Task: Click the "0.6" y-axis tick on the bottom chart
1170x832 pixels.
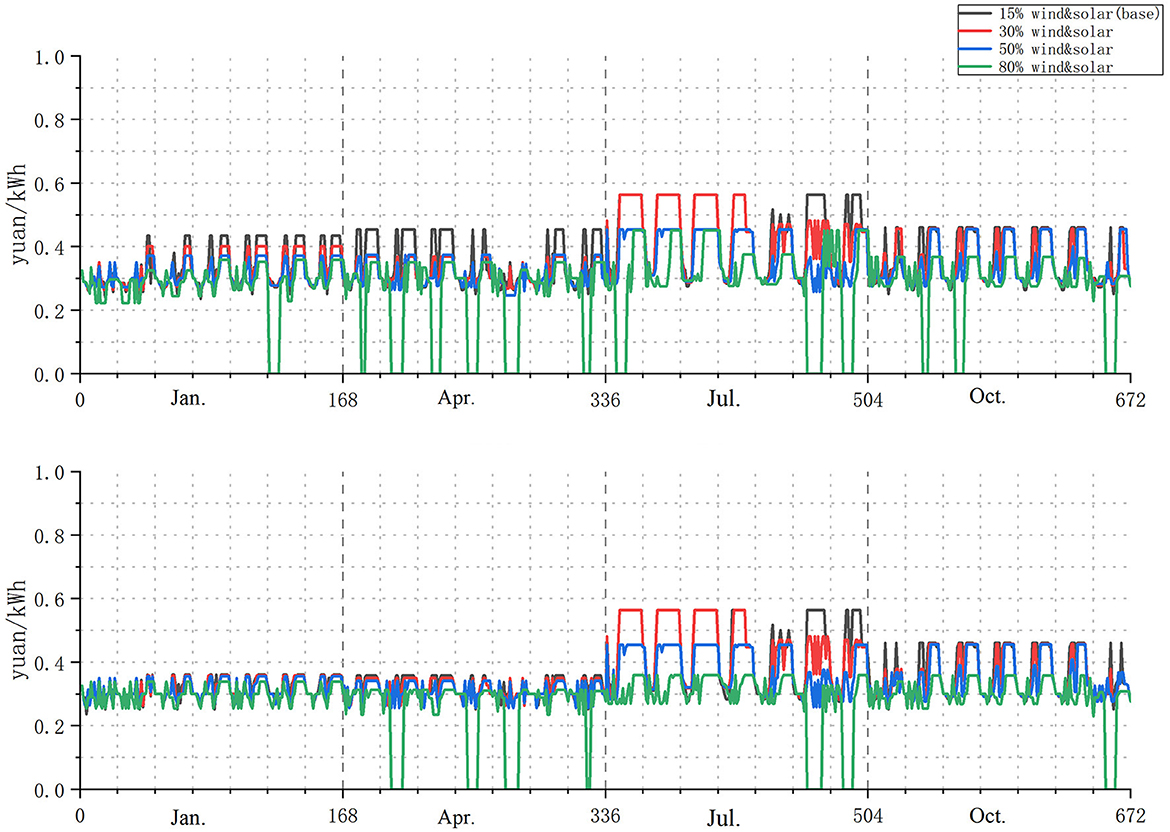Action: point(50,599)
